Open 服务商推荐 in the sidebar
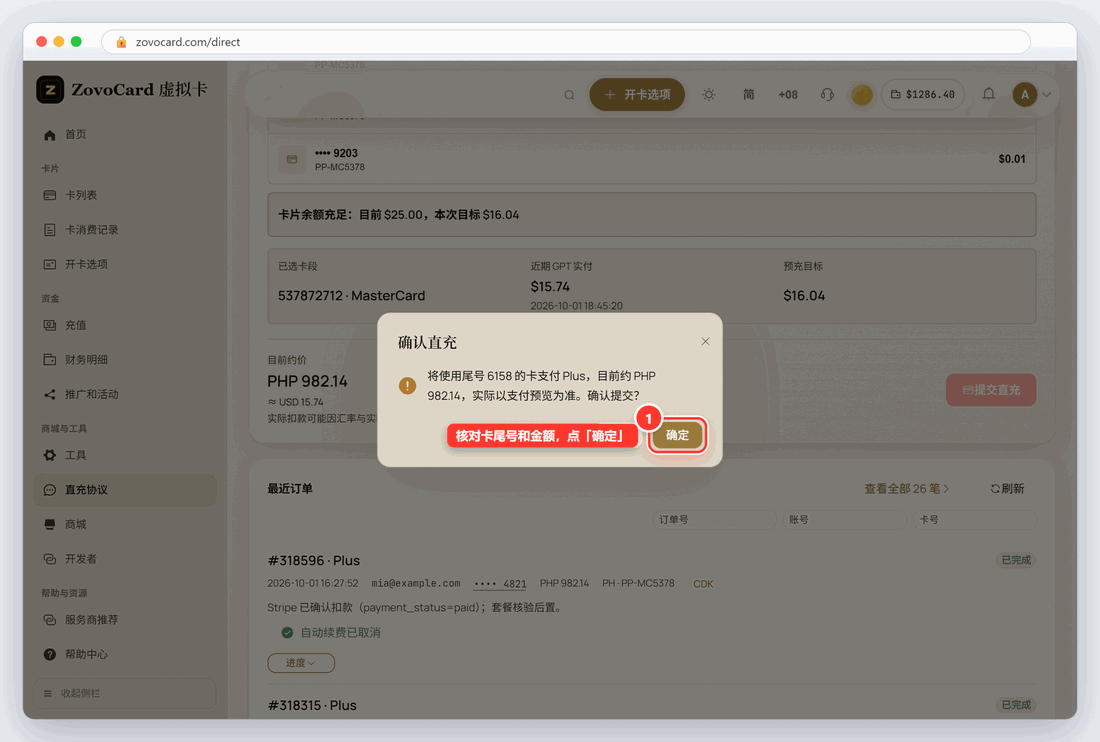Viewport: 1100px width, 742px height. coord(125,620)
